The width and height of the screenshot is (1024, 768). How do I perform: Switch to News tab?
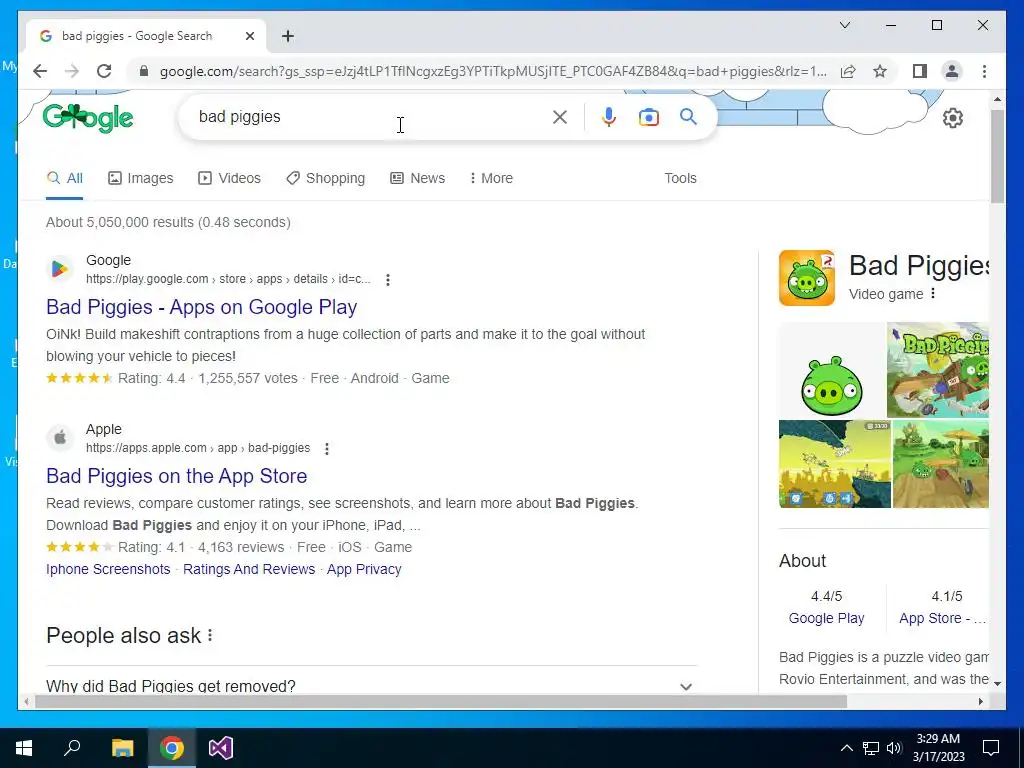[x=417, y=178]
